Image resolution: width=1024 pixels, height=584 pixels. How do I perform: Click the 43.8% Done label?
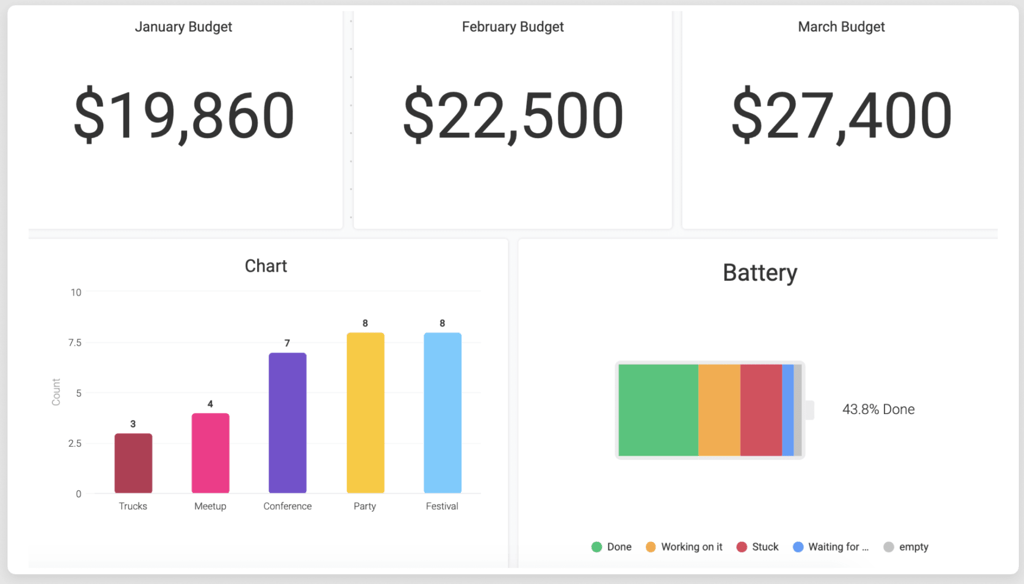click(x=875, y=409)
